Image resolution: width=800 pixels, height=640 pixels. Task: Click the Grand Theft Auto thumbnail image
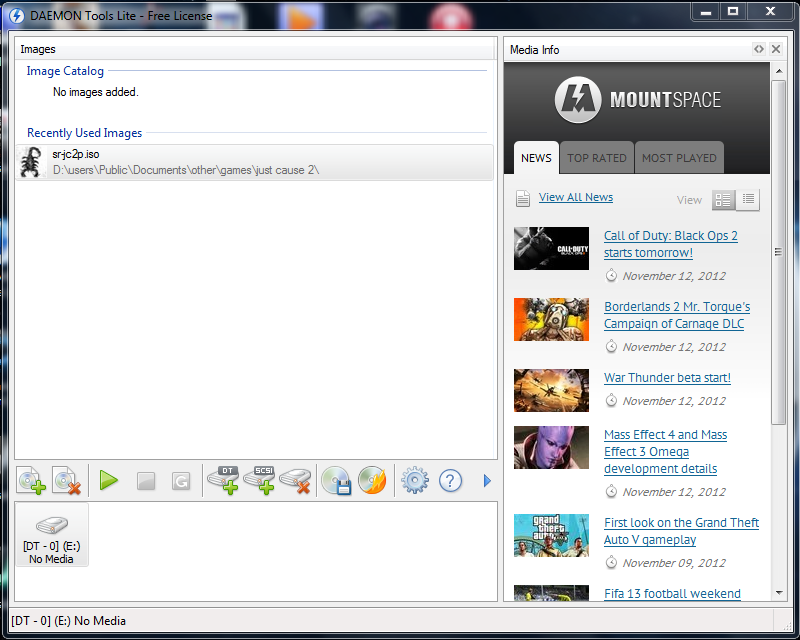point(551,535)
